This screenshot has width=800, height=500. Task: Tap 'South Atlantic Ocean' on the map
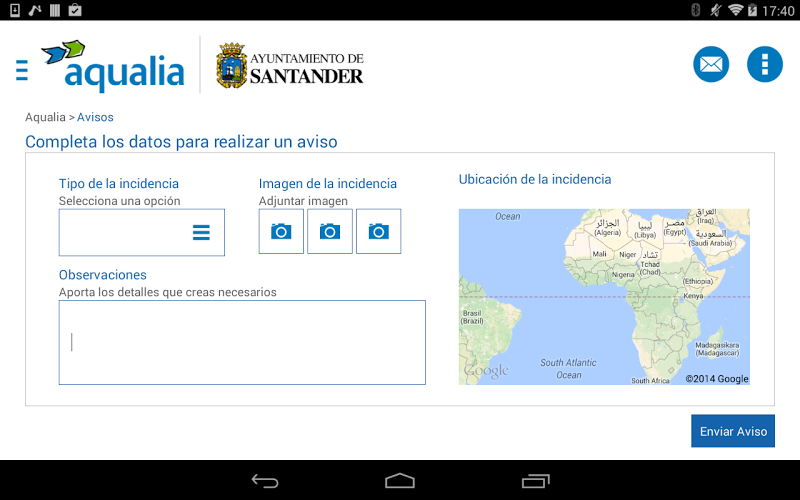pos(568,368)
